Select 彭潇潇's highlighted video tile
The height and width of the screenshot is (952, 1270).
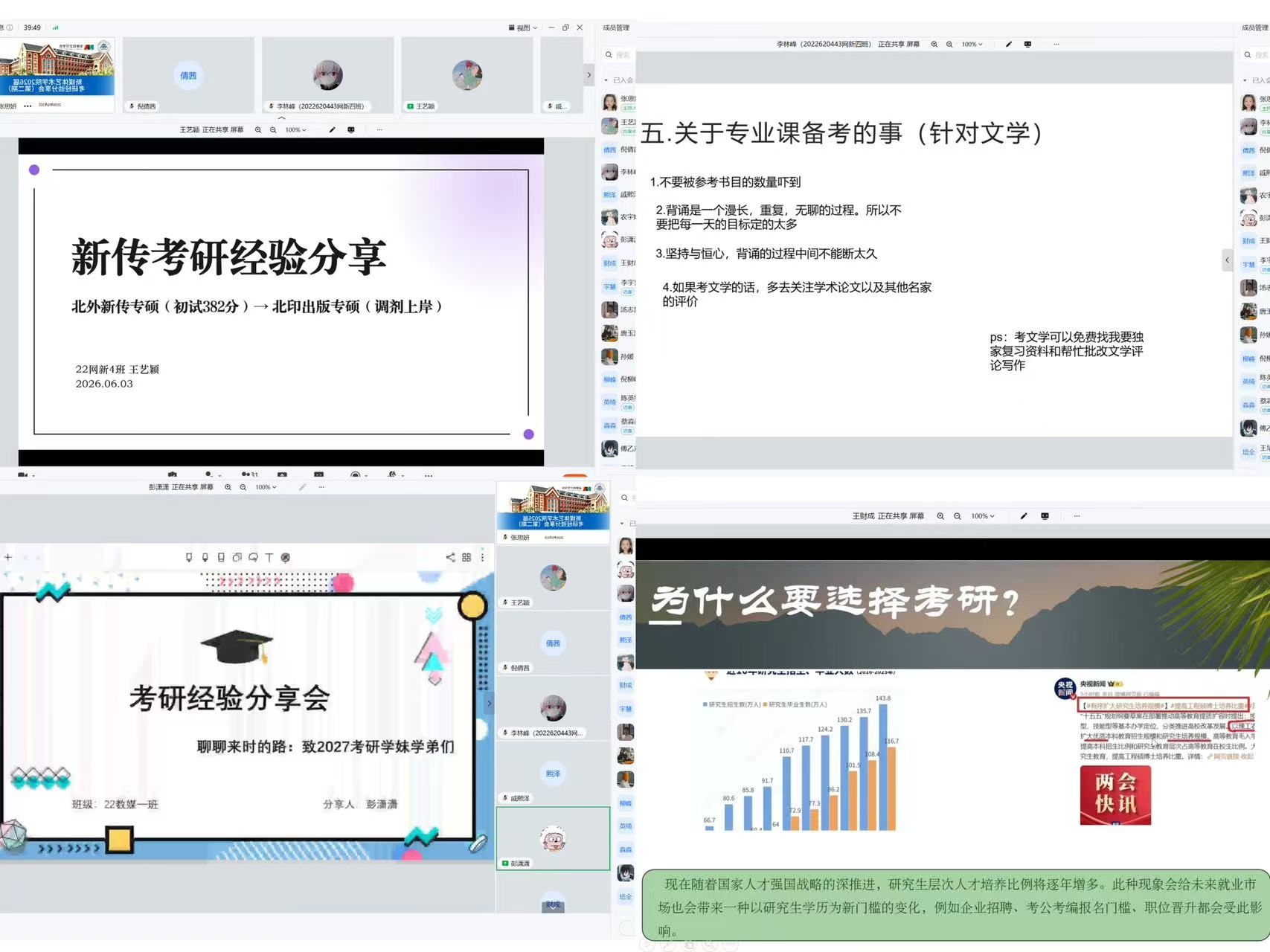[553, 838]
